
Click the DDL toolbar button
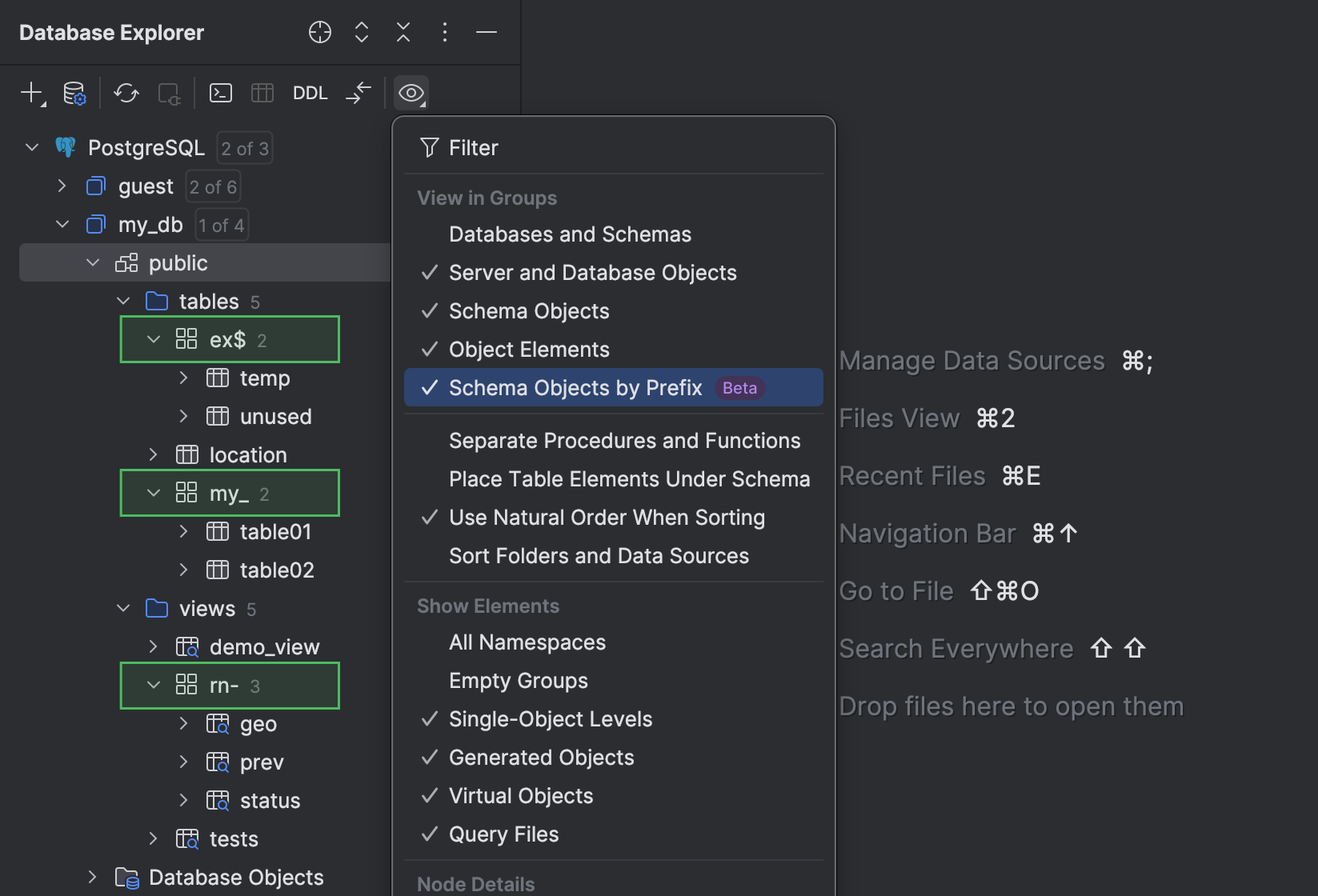pyautogui.click(x=310, y=93)
